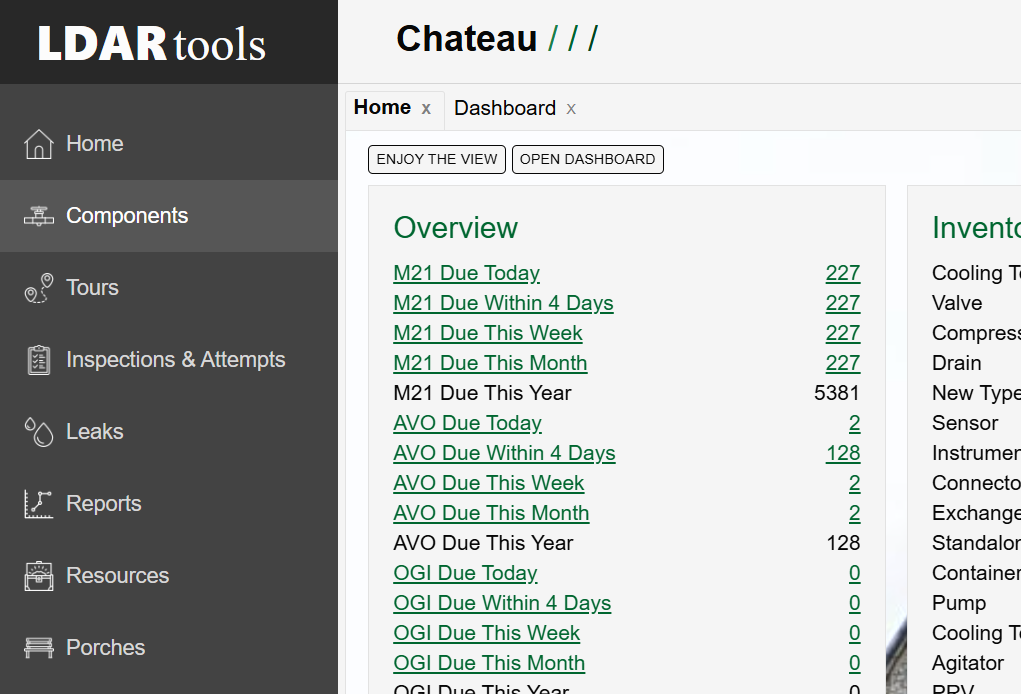This screenshot has width=1021, height=694.
Task: Click the 0 count for OGI Due This Month
Action: pyautogui.click(x=854, y=663)
